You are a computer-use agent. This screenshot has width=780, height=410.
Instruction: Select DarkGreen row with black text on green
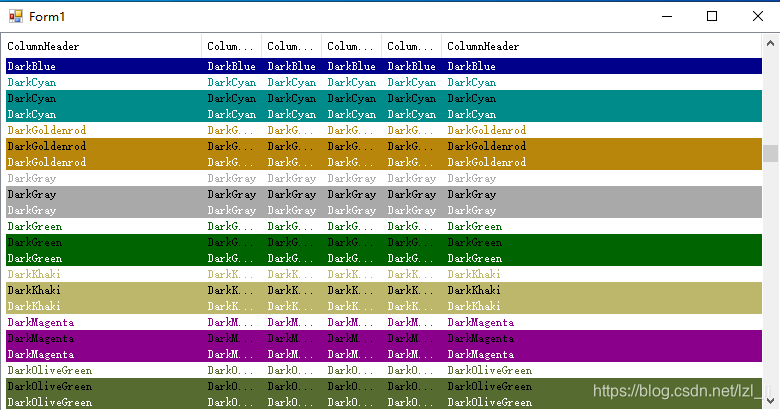coord(384,242)
